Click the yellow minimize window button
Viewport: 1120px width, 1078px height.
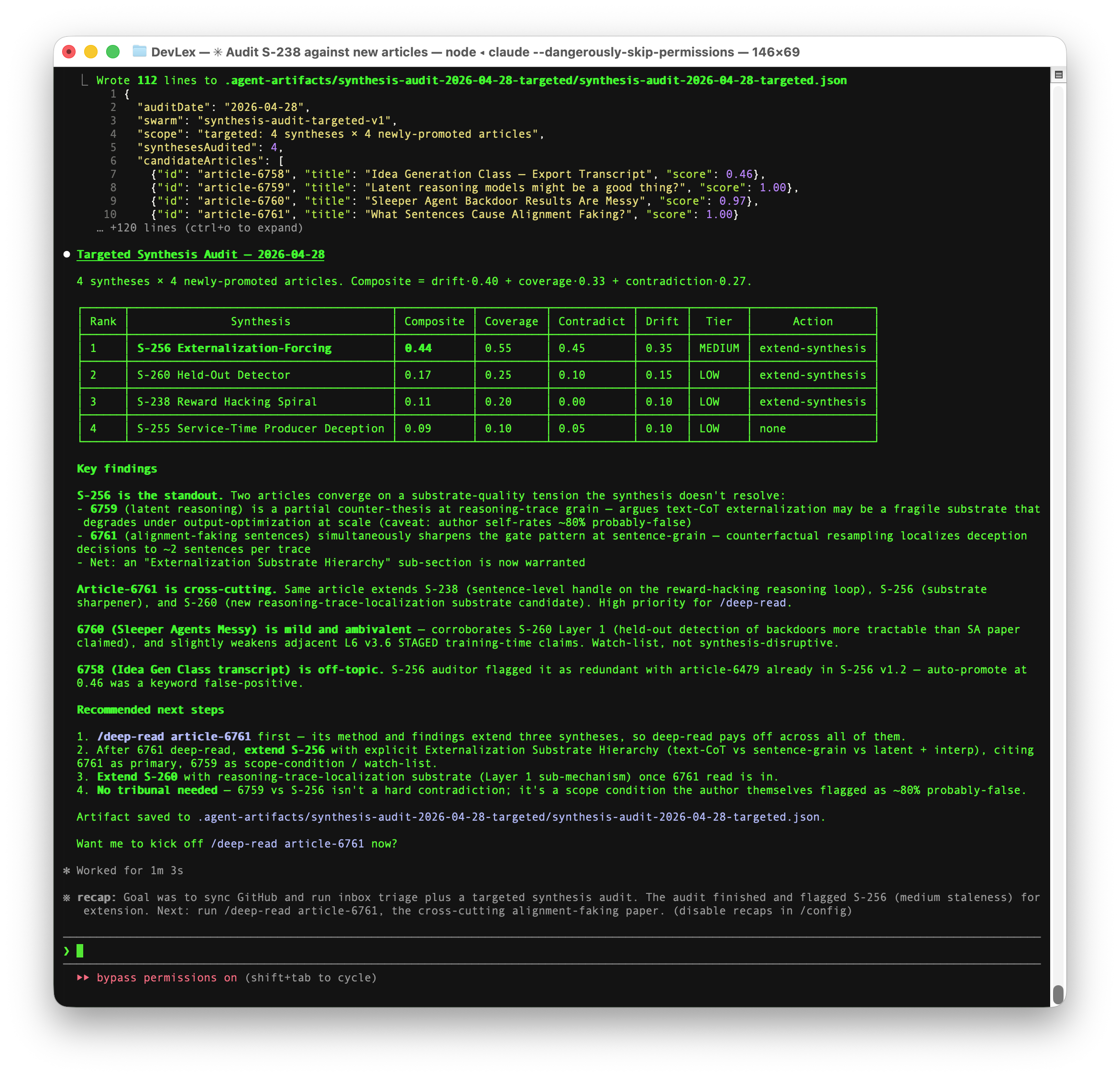(91, 52)
